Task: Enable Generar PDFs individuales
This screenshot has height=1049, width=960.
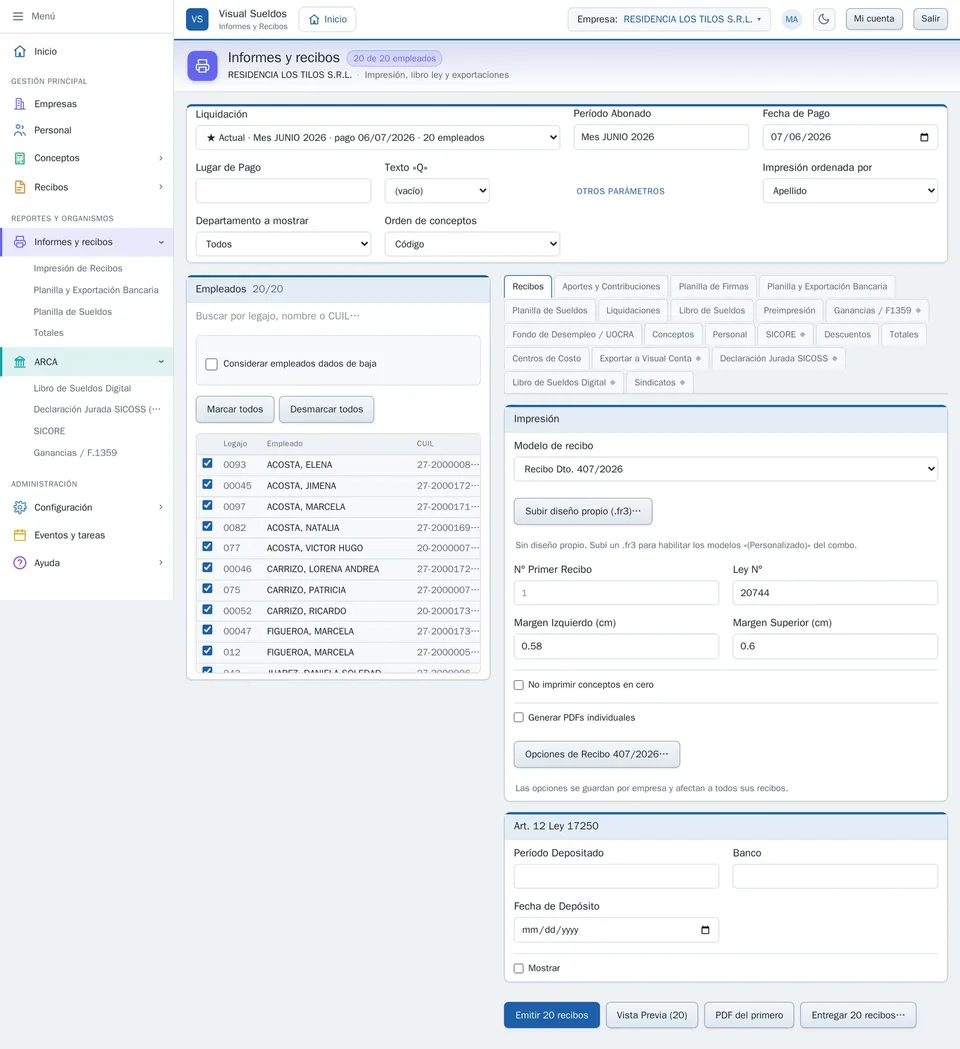Action: 518,718
